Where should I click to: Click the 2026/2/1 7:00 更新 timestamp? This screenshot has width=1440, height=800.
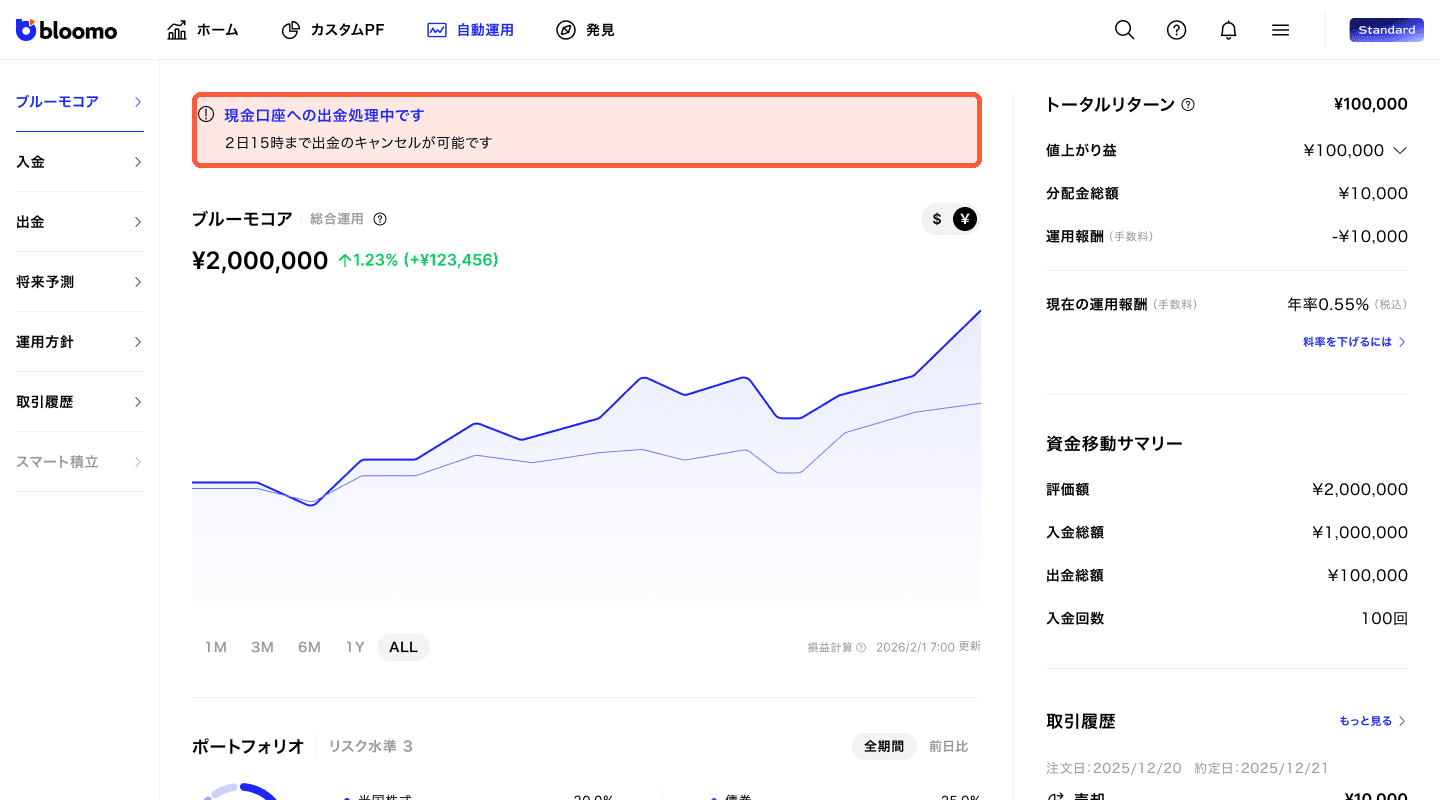click(928, 647)
